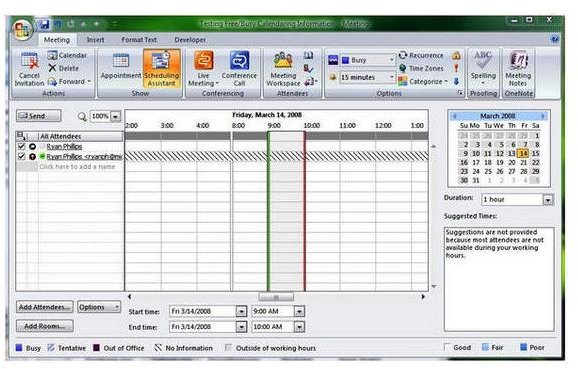The width and height of the screenshot is (578, 369).
Task: Set High Importance red exclamation icon
Action: coord(456,68)
